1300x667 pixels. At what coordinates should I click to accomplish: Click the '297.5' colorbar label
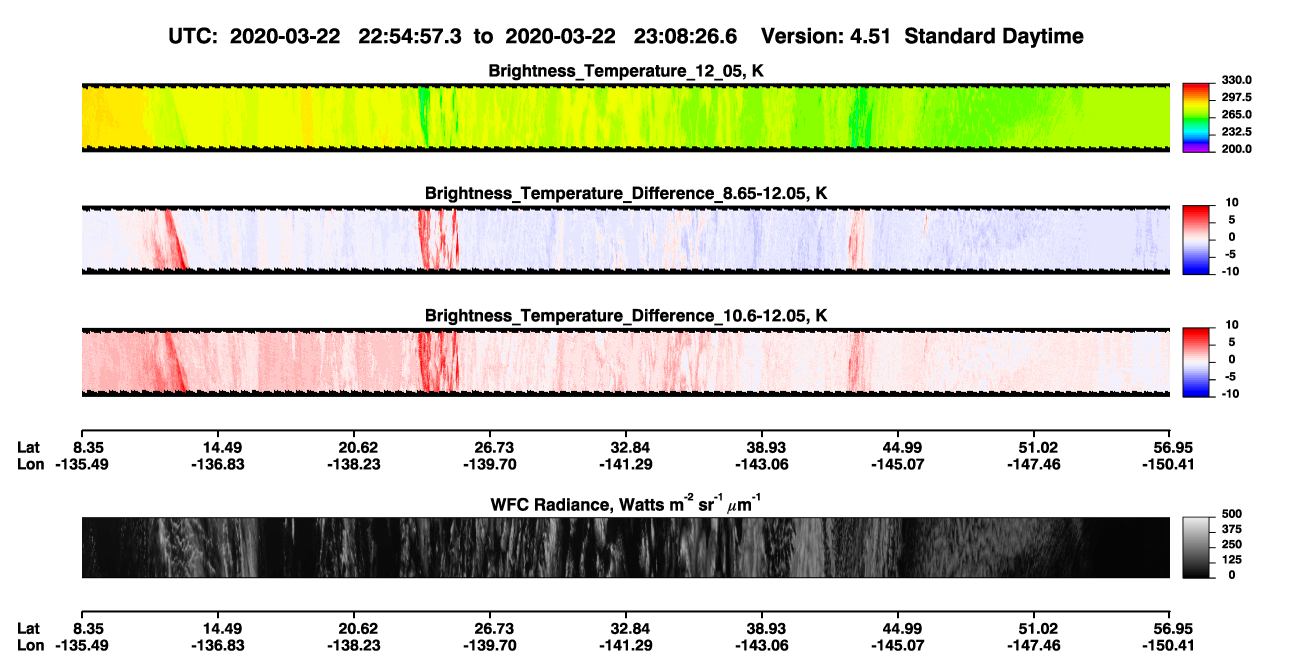coord(1236,98)
